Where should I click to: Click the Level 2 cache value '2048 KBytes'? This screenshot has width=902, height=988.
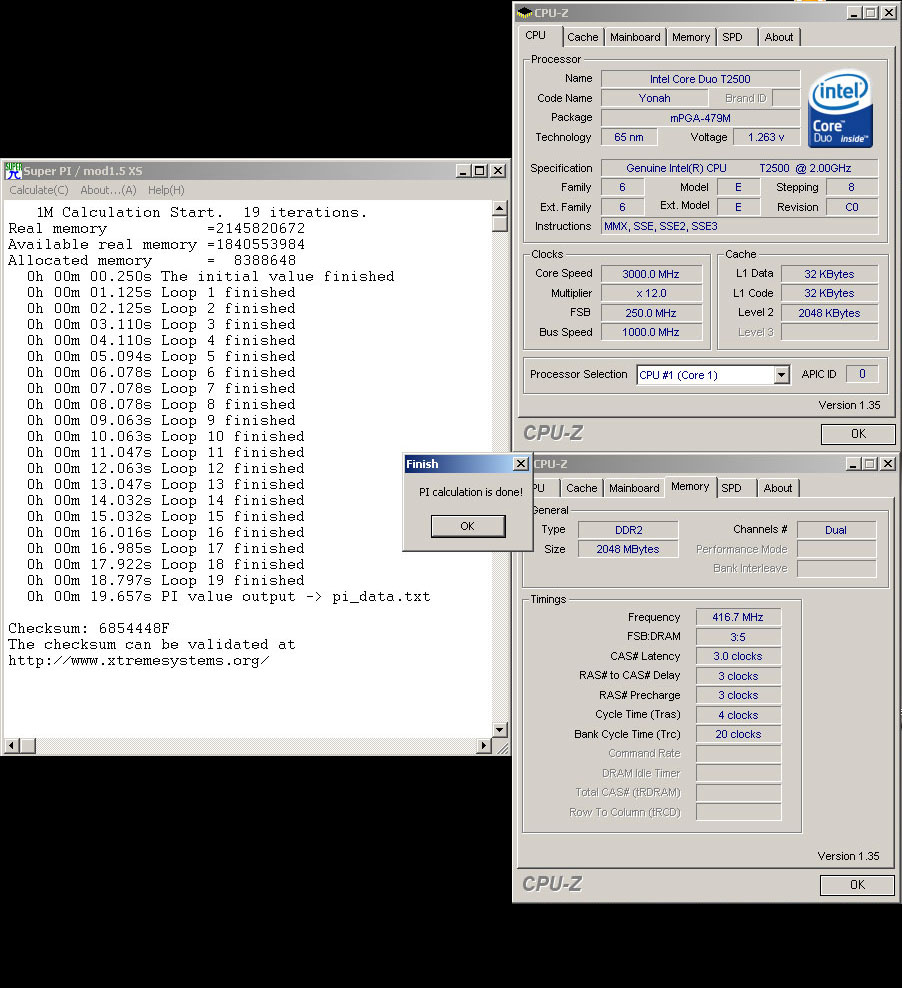click(829, 313)
